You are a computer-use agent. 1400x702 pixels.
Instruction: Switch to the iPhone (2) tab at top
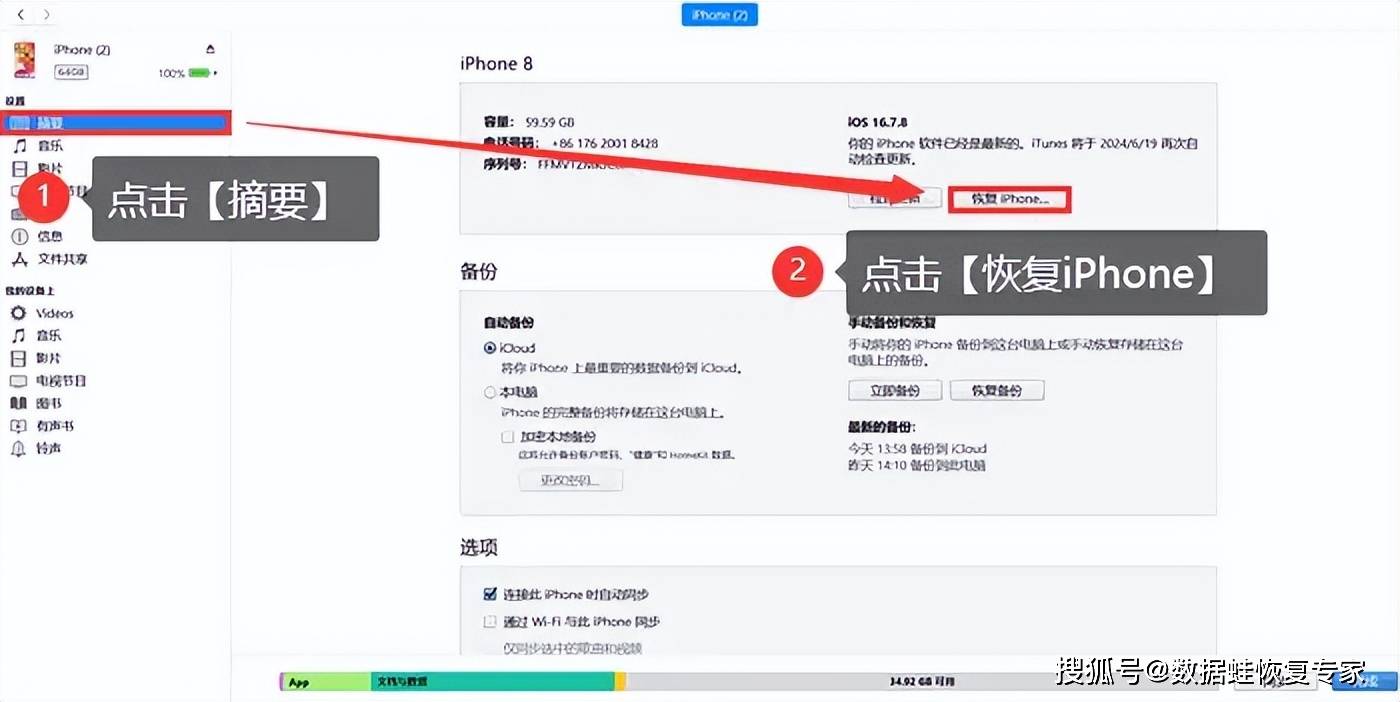[x=719, y=14]
